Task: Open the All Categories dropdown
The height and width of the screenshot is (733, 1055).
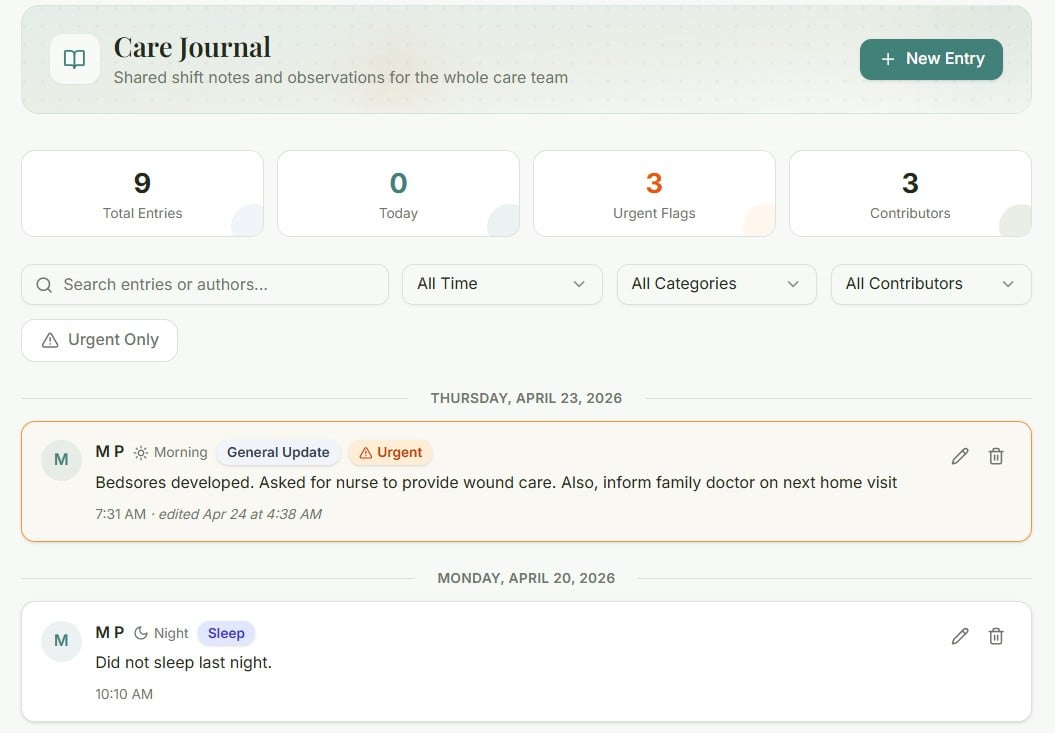Action: [x=716, y=284]
